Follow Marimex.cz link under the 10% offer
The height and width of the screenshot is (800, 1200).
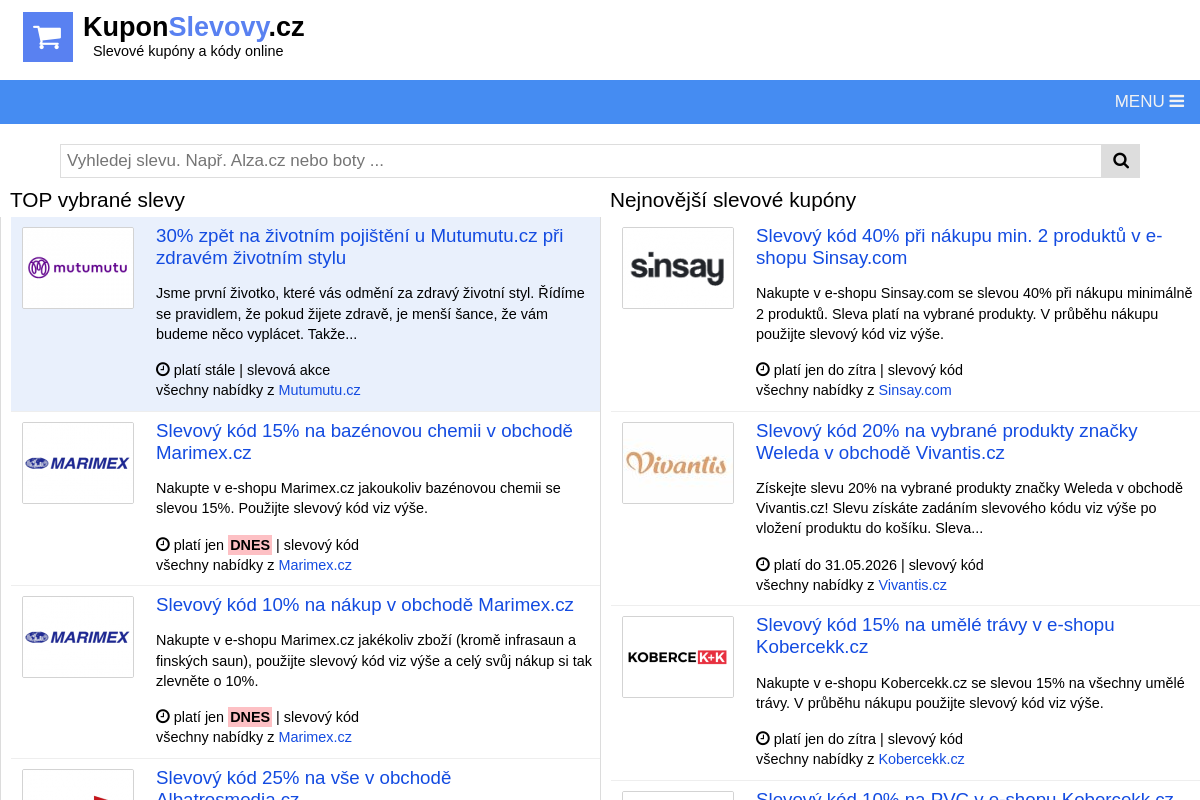tap(315, 737)
